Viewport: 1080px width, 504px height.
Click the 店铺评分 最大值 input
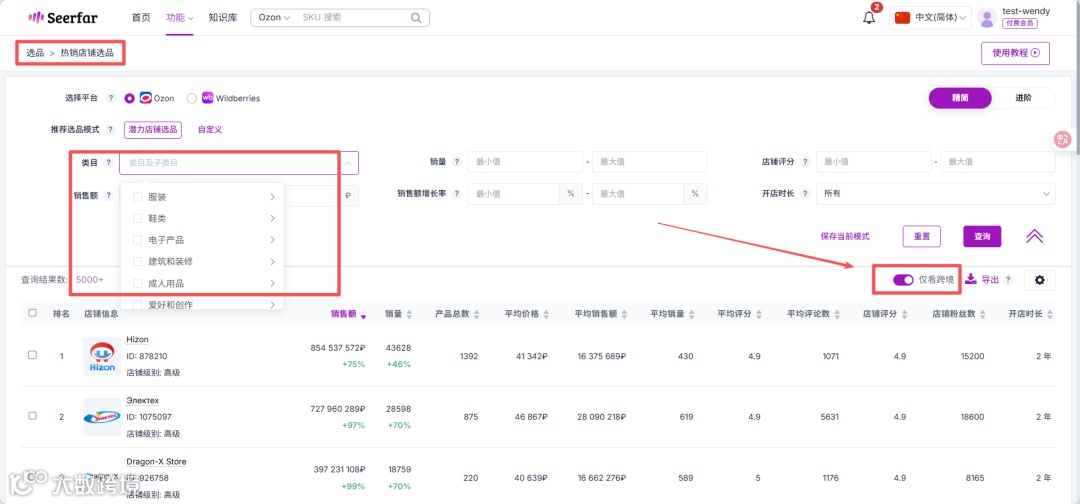tap(997, 162)
